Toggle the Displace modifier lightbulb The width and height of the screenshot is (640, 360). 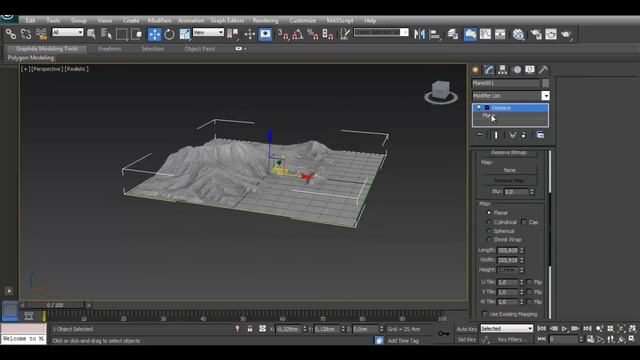point(479,108)
